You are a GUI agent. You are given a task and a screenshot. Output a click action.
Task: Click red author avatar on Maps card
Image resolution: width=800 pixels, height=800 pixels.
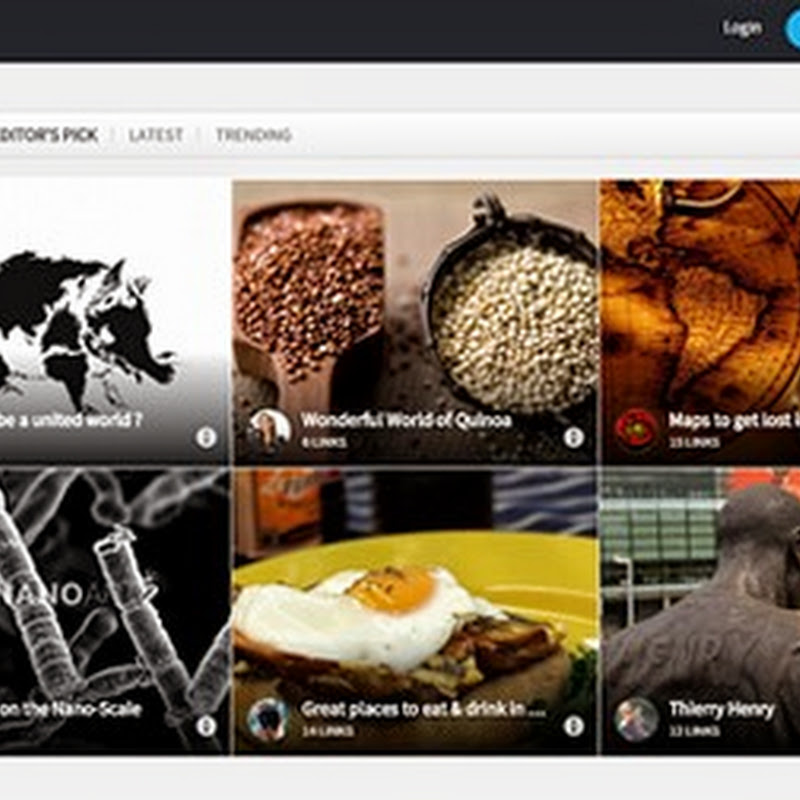click(636, 430)
